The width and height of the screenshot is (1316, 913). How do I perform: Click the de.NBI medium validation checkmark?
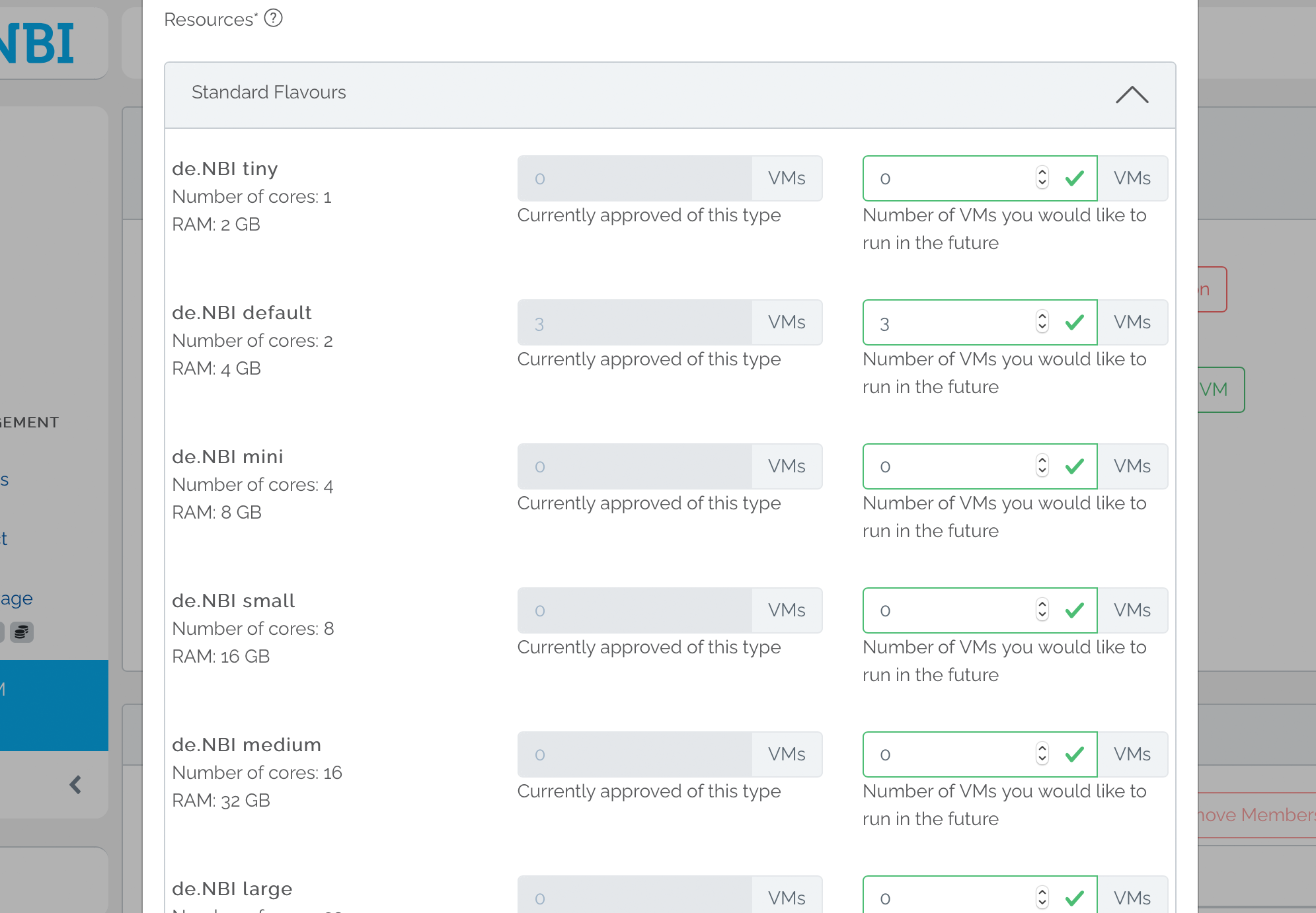[x=1075, y=754]
